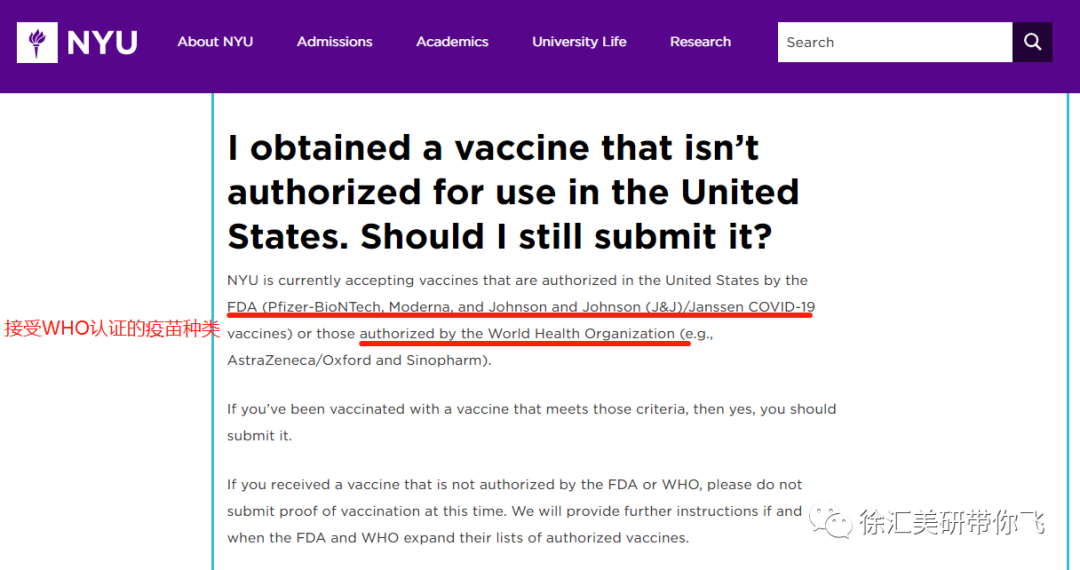Click the vaccine question heading
Screen dimensions: 1080x570
tap(513, 192)
